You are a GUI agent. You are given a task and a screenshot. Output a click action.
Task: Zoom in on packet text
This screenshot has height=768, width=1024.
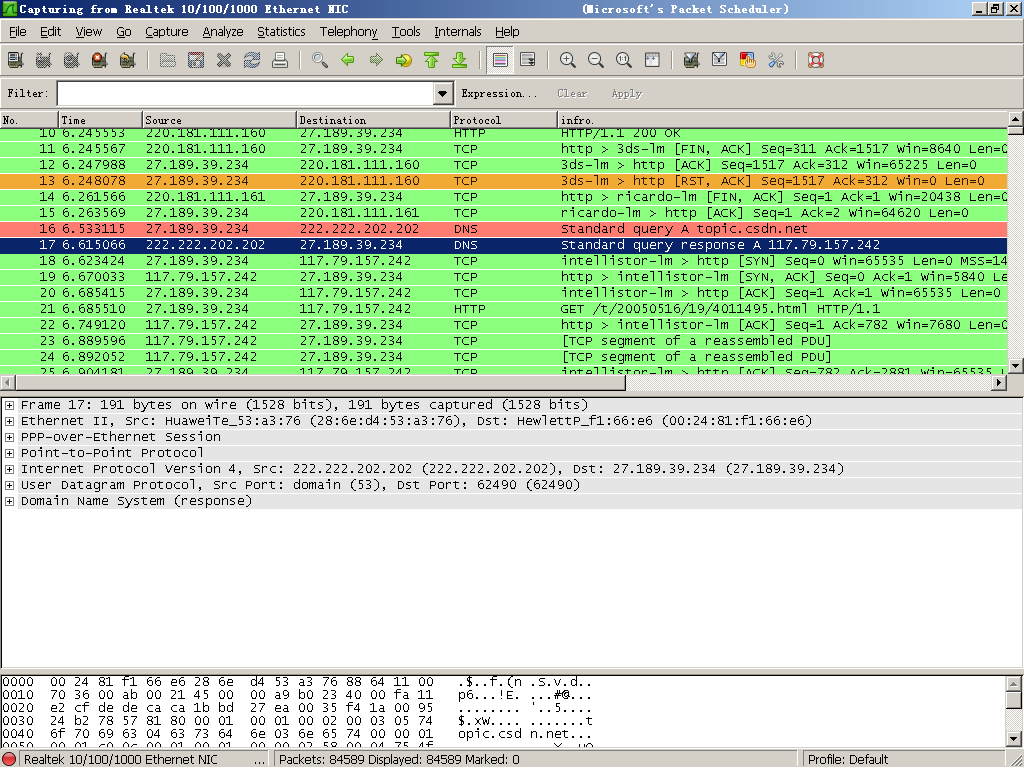click(568, 60)
